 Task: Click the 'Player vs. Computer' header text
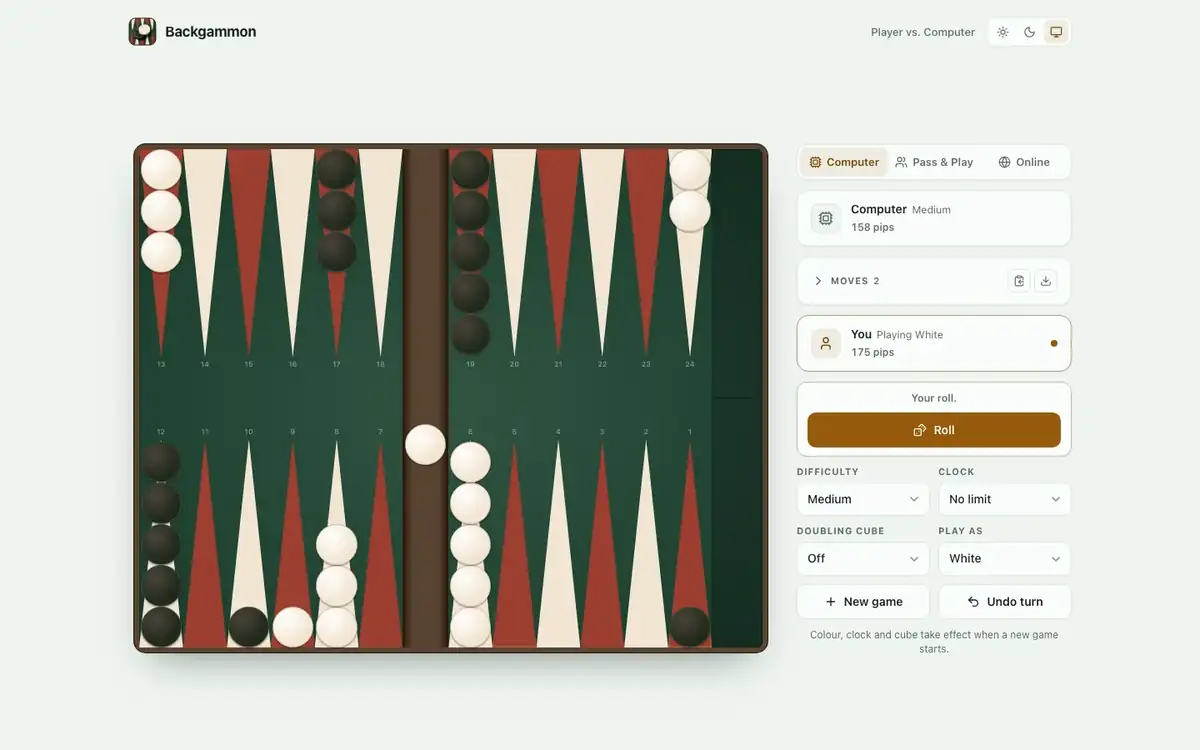[x=923, y=32]
